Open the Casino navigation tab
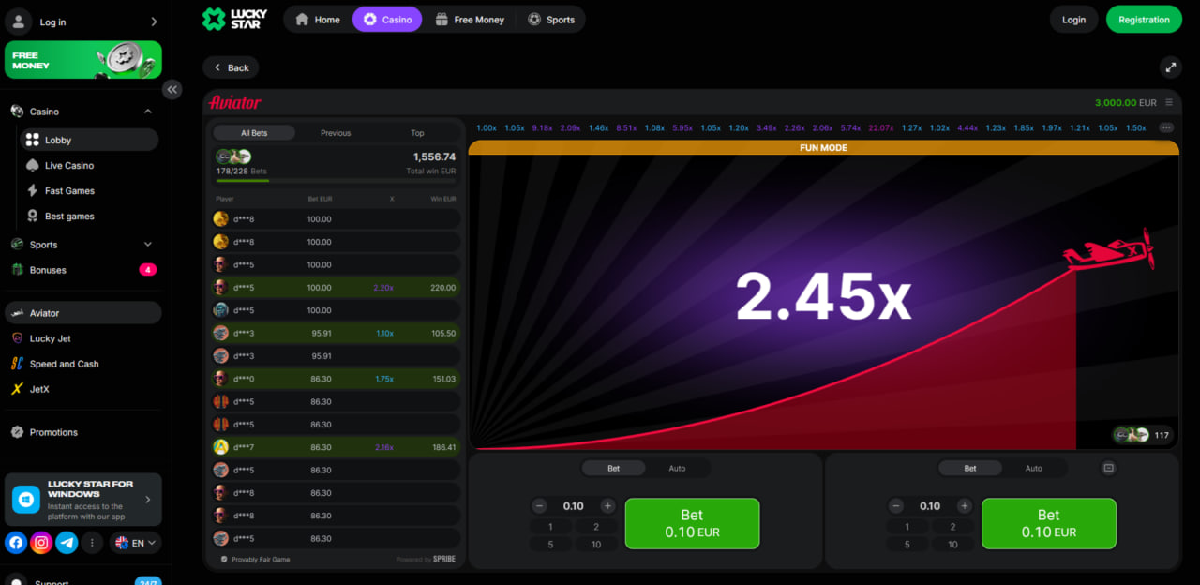This screenshot has height=585, width=1200. point(387,19)
